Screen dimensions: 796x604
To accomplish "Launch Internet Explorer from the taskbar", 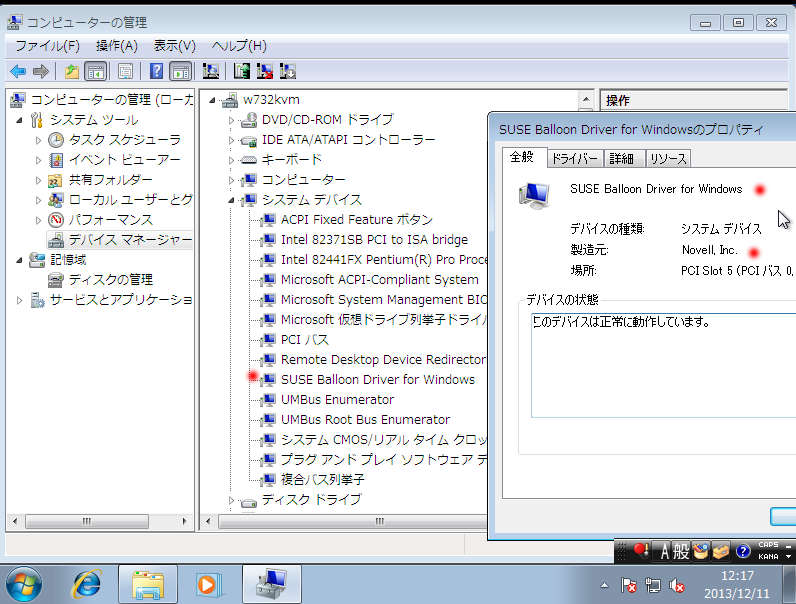I will pos(87,584).
